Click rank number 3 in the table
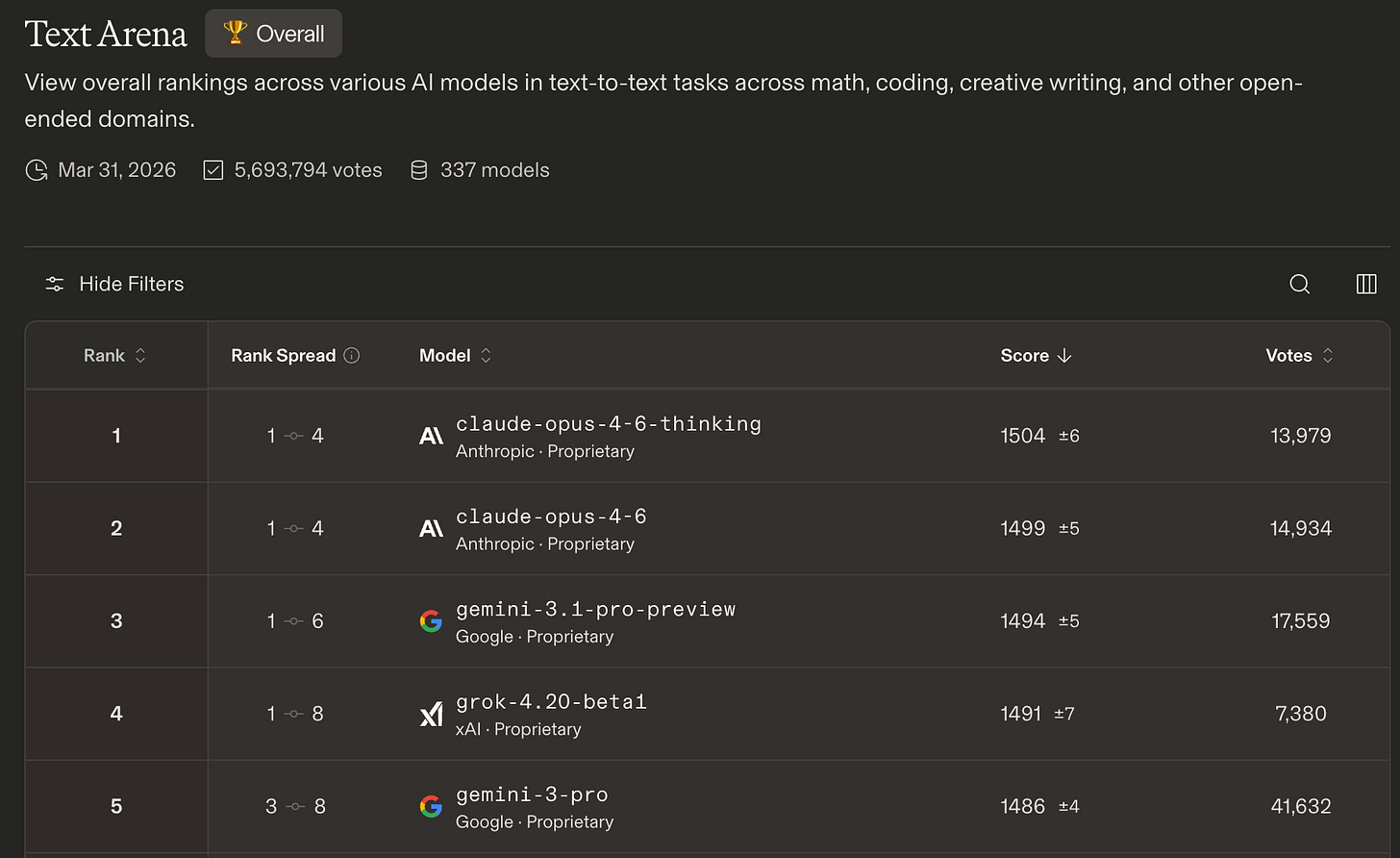Image resolution: width=1400 pixels, height=858 pixels. 116,621
